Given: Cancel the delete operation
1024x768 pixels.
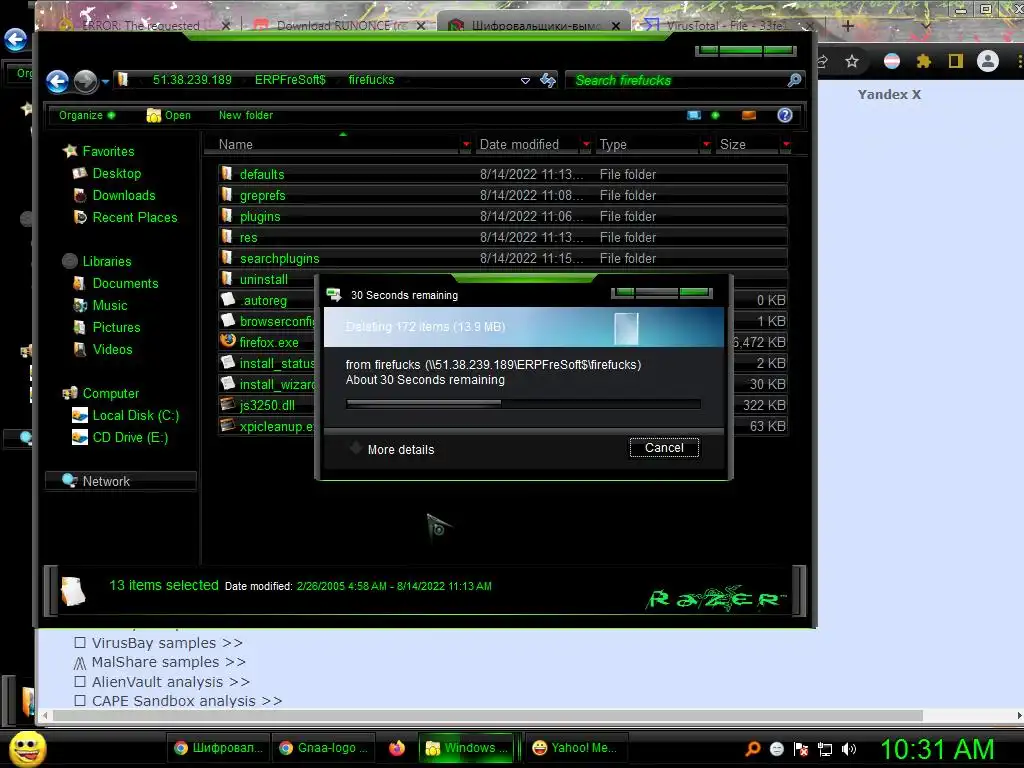Looking at the screenshot, I should pyautogui.click(x=664, y=448).
